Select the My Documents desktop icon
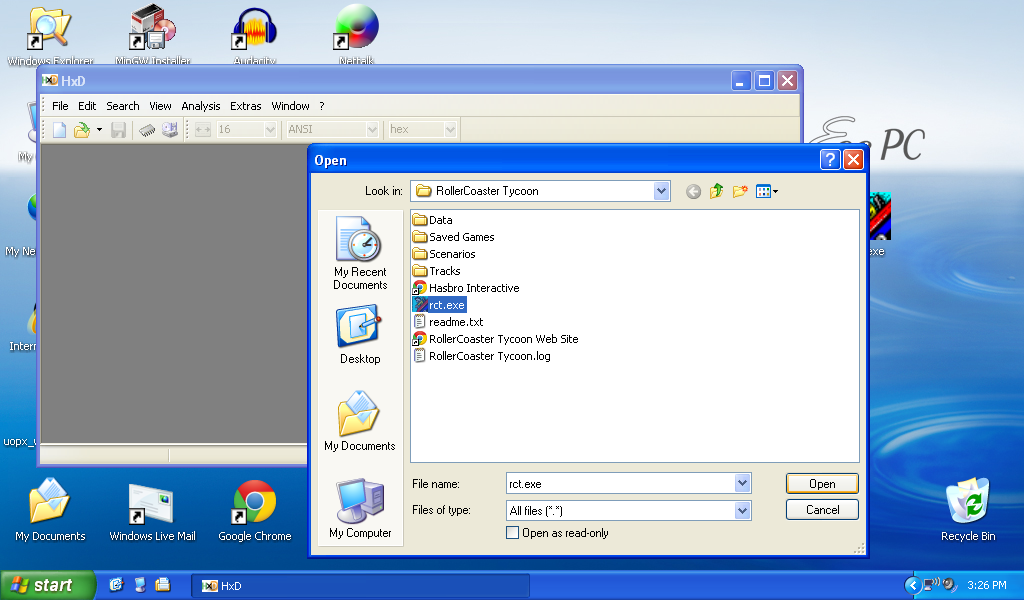This screenshot has width=1024, height=600. (x=50, y=510)
